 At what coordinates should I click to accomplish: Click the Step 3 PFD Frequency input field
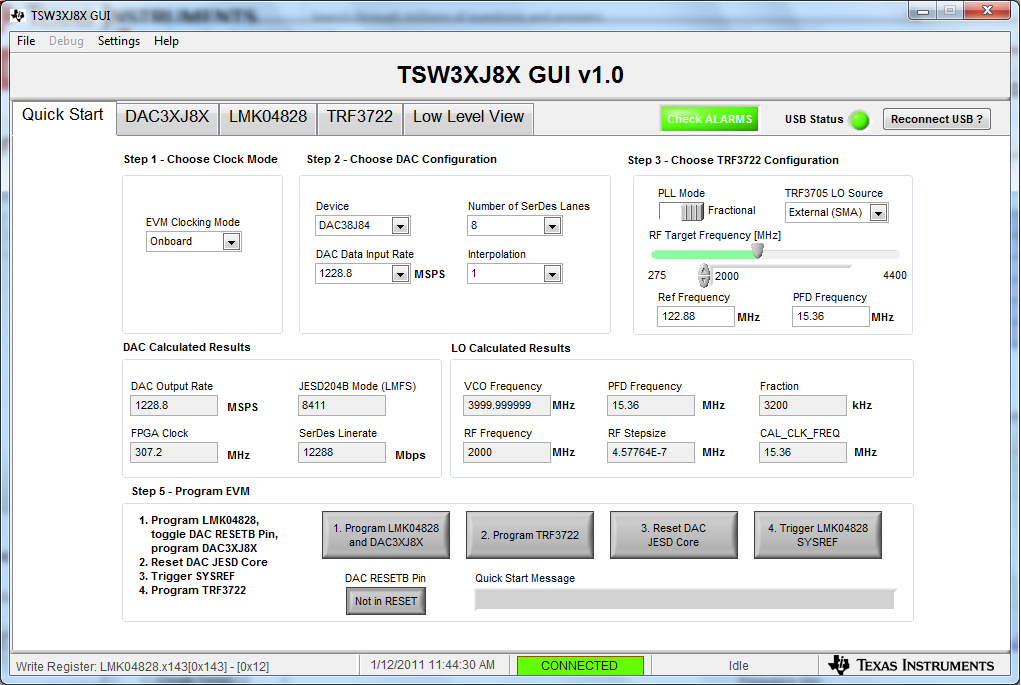point(830,316)
